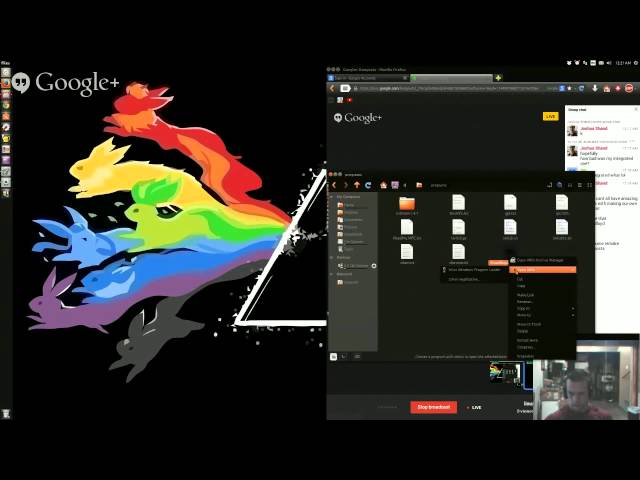
Task: Collapse the Devices sidebar section
Action: point(331,258)
